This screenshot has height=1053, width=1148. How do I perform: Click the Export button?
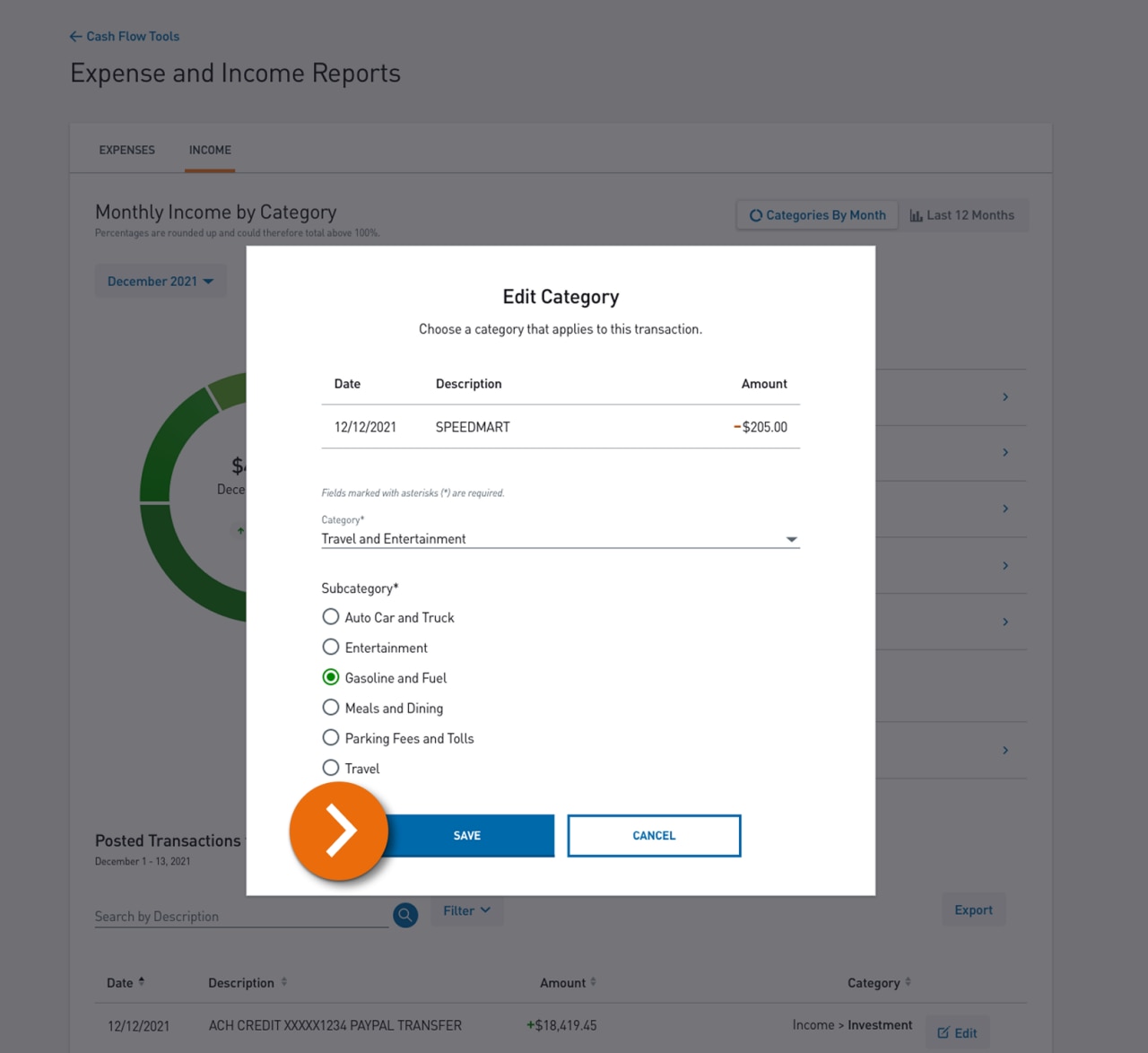tap(973, 909)
